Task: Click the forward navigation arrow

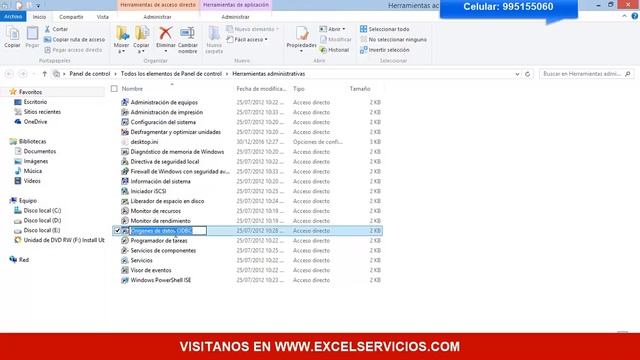Action: pyautogui.click(x=23, y=74)
